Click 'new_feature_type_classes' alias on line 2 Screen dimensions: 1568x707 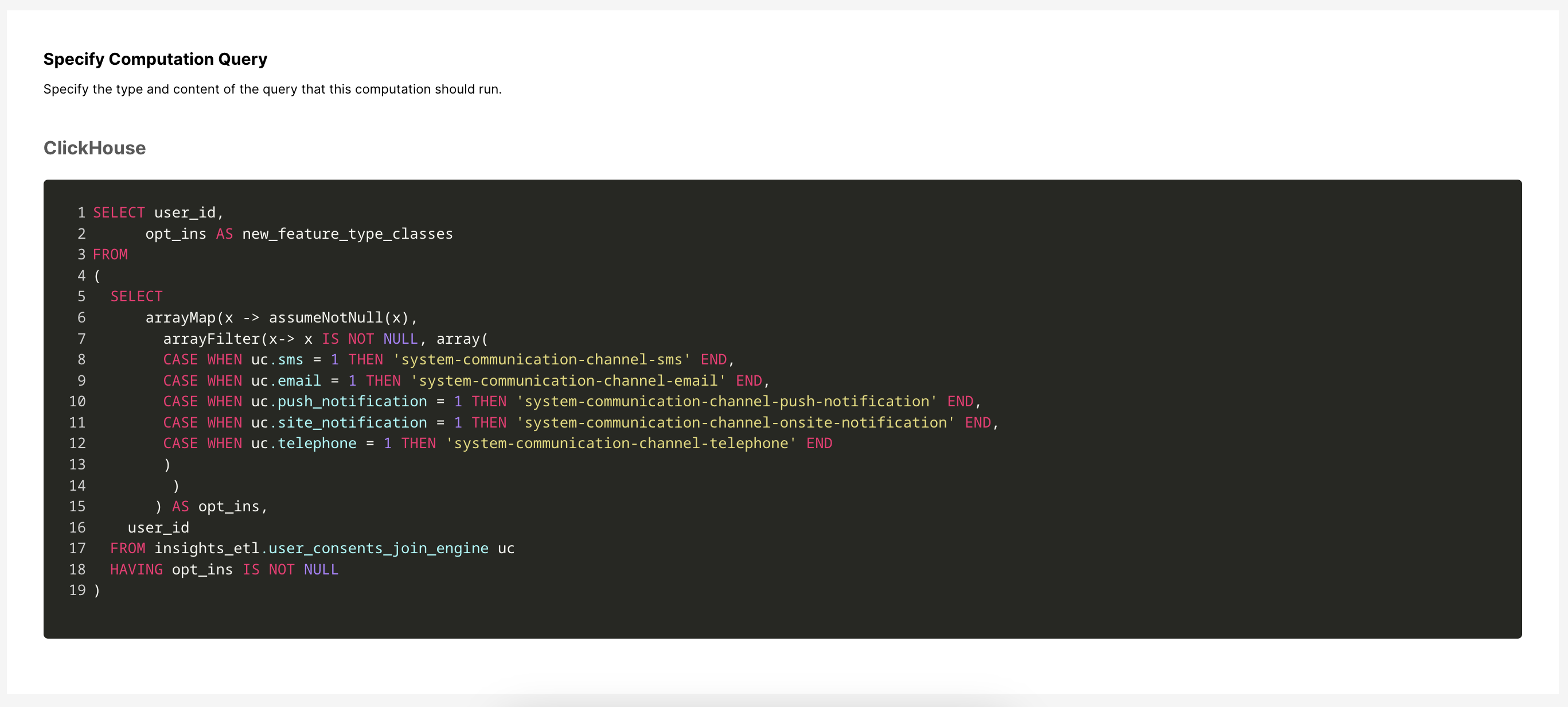pyautogui.click(x=347, y=234)
